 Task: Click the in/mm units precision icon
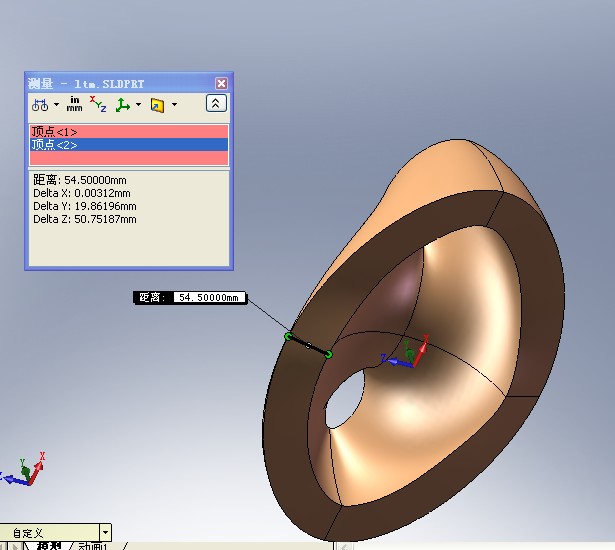click(x=75, y=104)
